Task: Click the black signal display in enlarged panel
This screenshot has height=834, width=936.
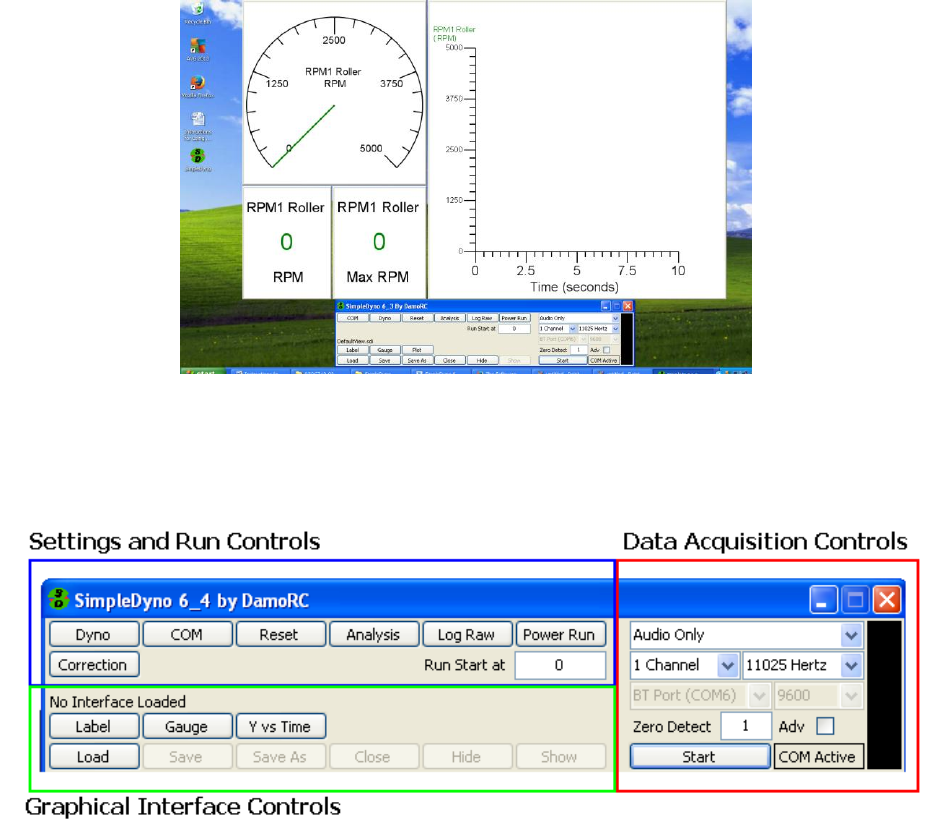Action: 884,695
